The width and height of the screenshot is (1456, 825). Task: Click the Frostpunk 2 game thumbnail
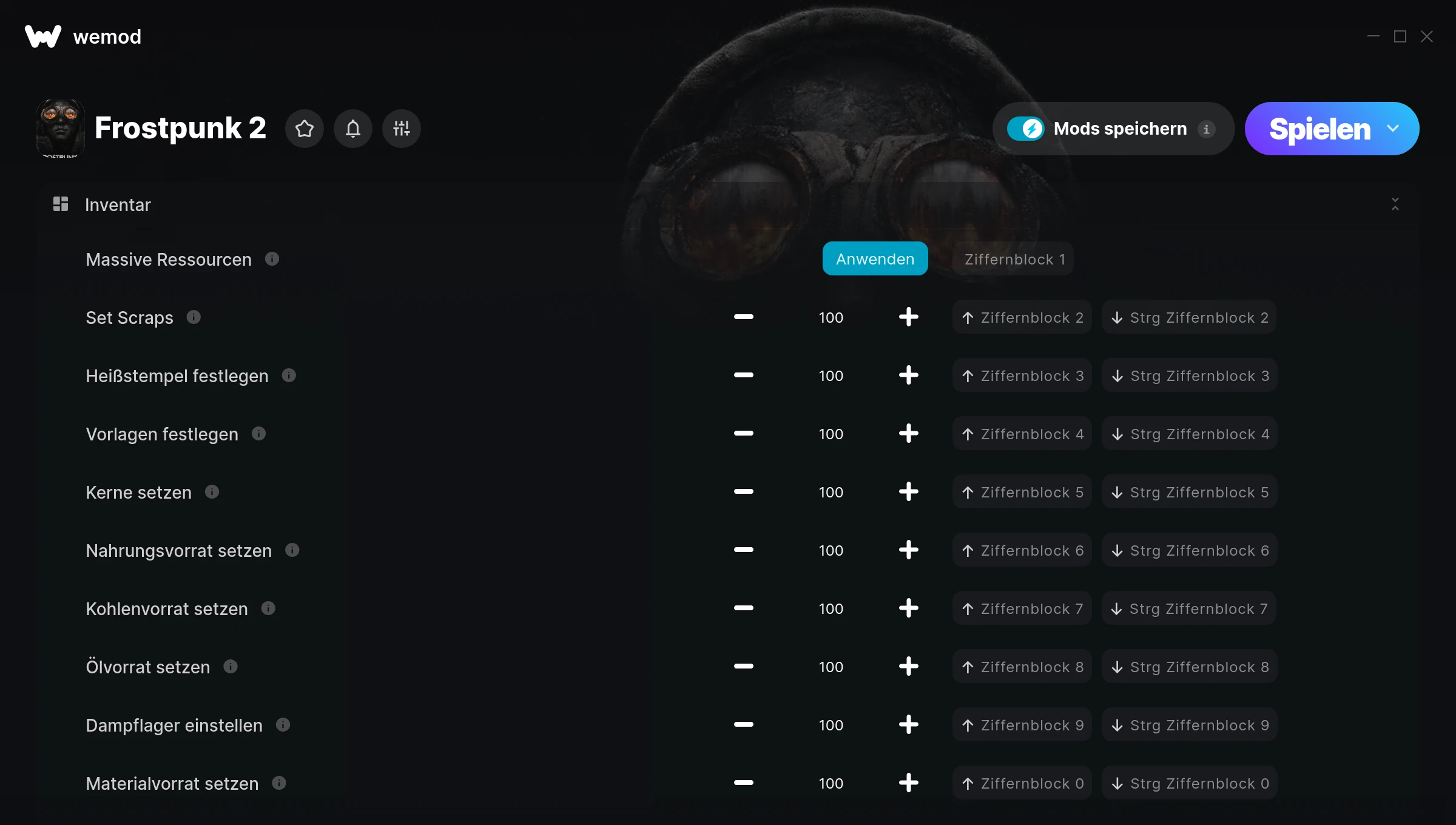tap(61, 128)
